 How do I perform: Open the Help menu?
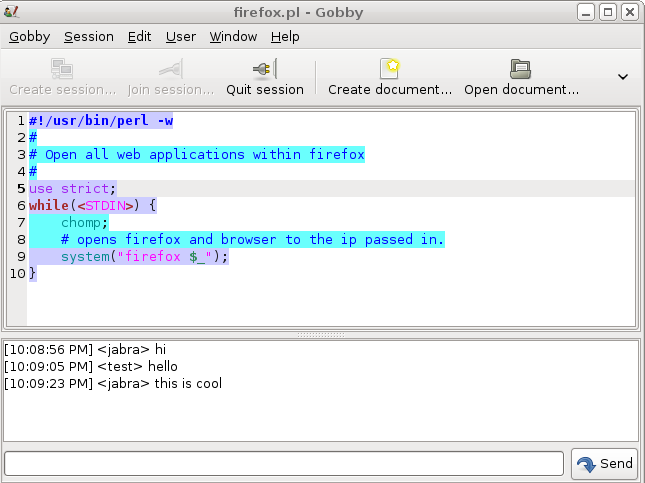tap(285, 37)
